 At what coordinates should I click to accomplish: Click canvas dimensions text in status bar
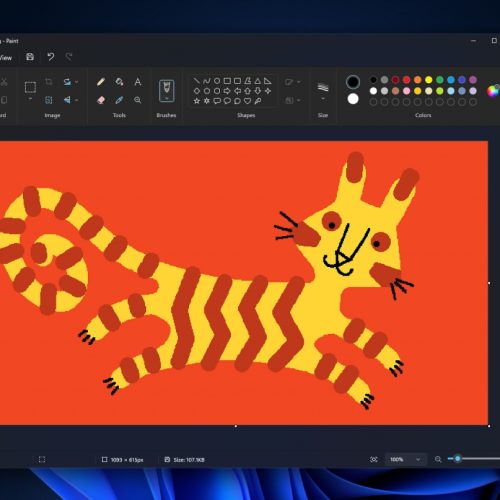point(127,460)
